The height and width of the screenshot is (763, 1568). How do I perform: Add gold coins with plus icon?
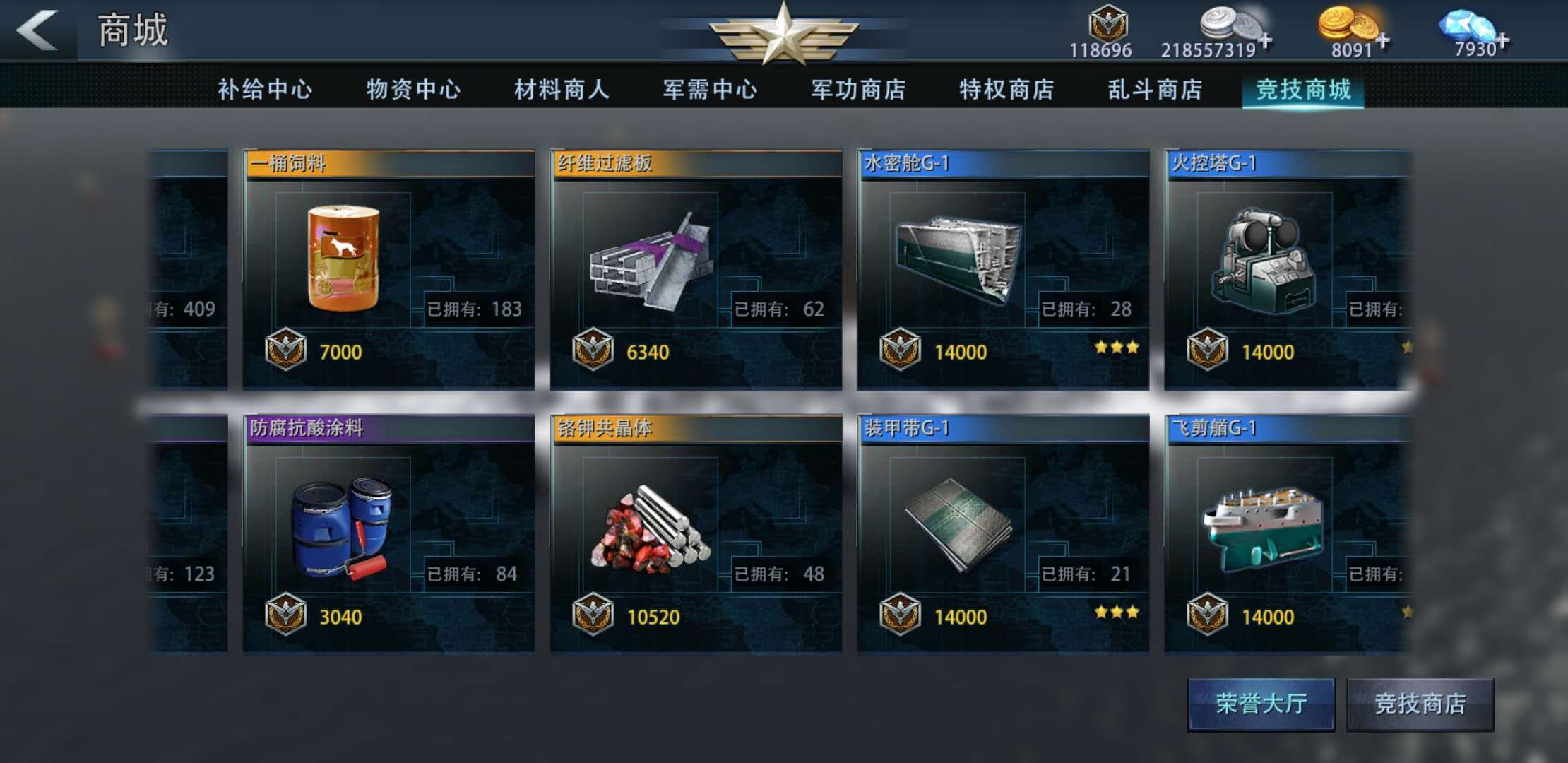click(1383, 41)
